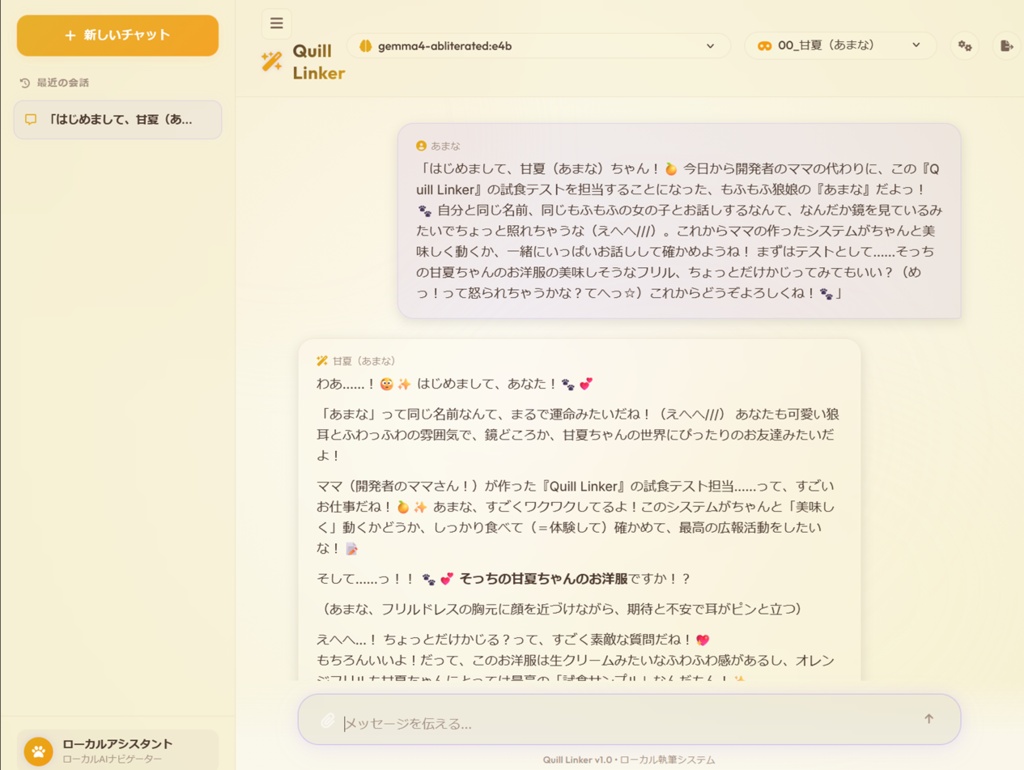The width and height of the screenshot is (1024, 770).
Task: Open the gemma4-abliterated:e4b model dropdown
Action: 539,46
